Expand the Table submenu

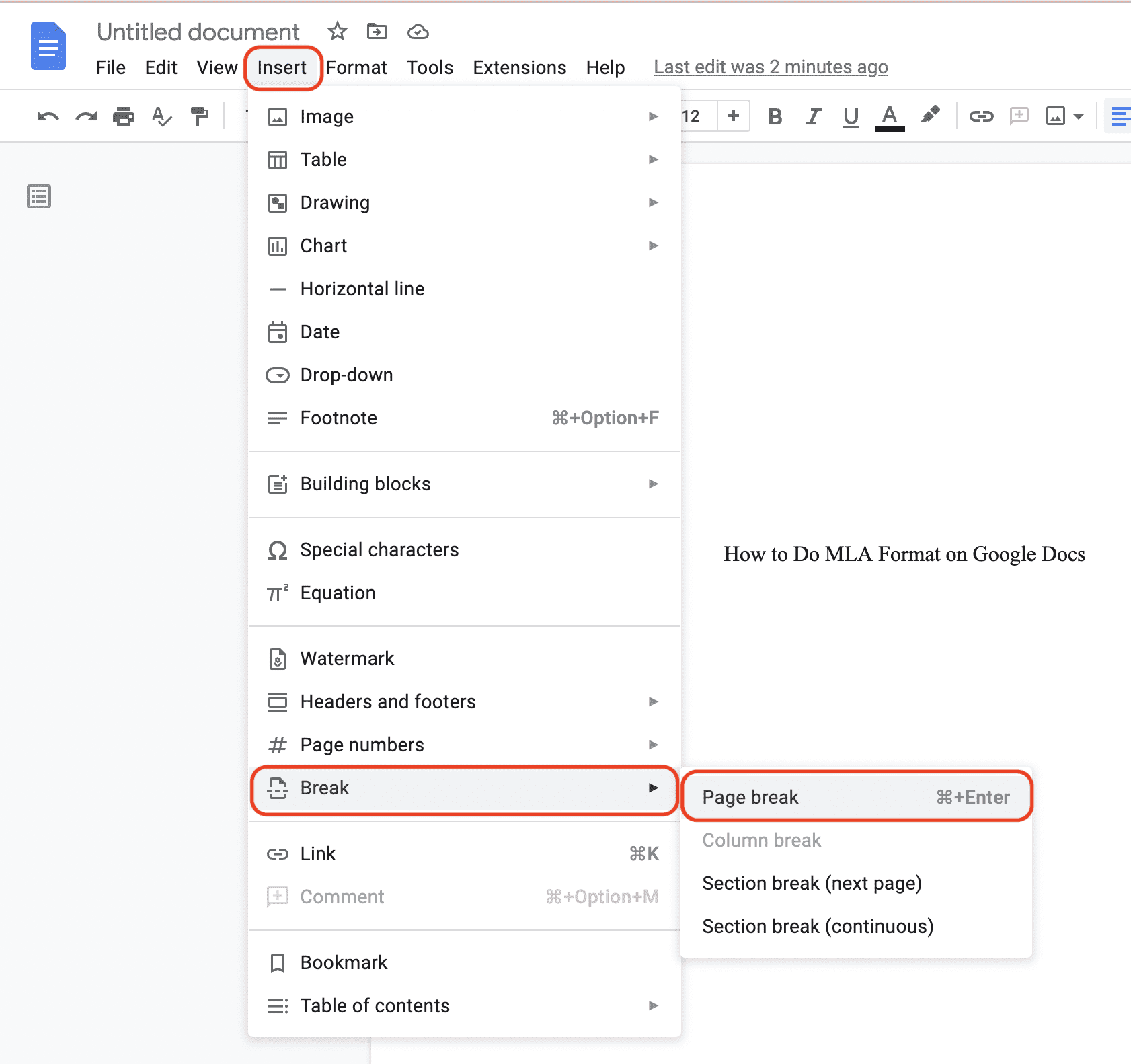(x=464, y=159)
